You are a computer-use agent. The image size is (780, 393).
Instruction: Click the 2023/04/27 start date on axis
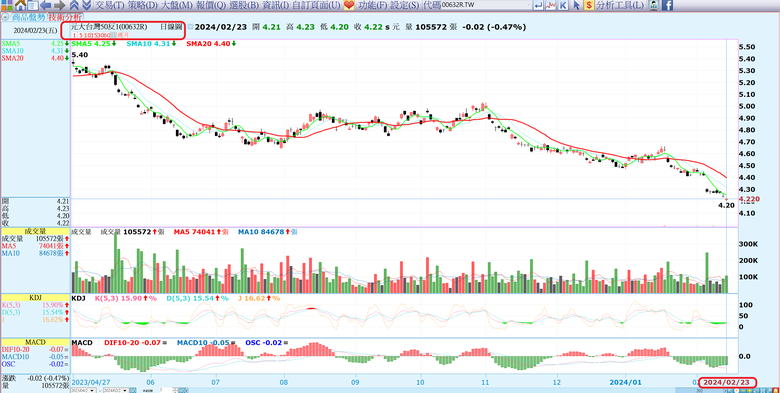[91, 382]
